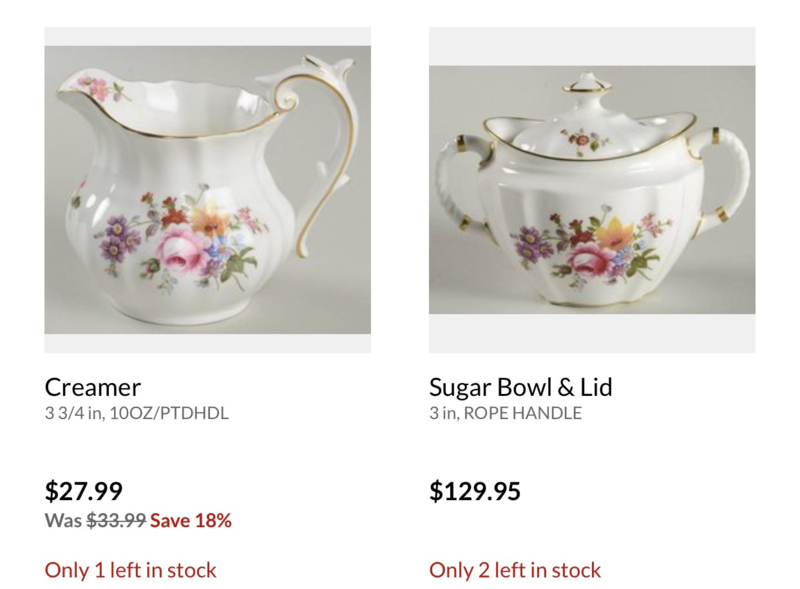
Task: Click the red Save 18% label
Action: (191, 520)
